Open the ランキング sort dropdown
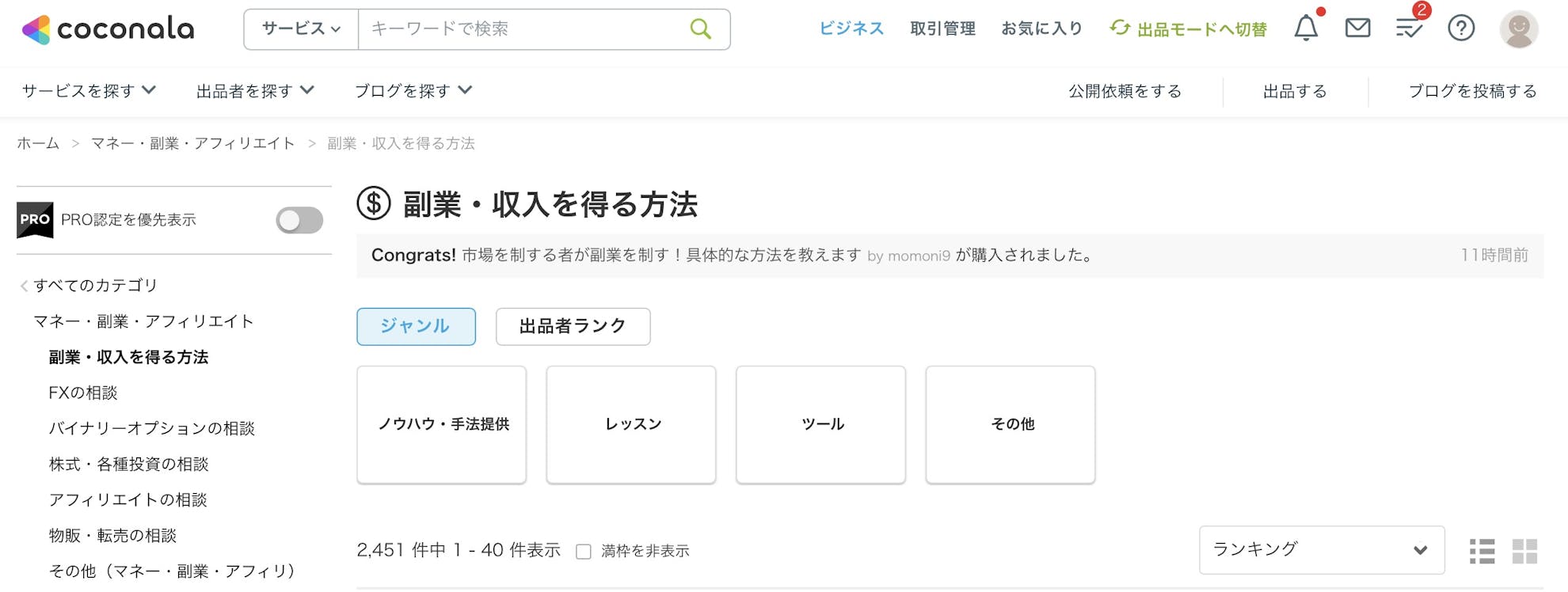1568x592 pixels. [x=1321, y=549]
